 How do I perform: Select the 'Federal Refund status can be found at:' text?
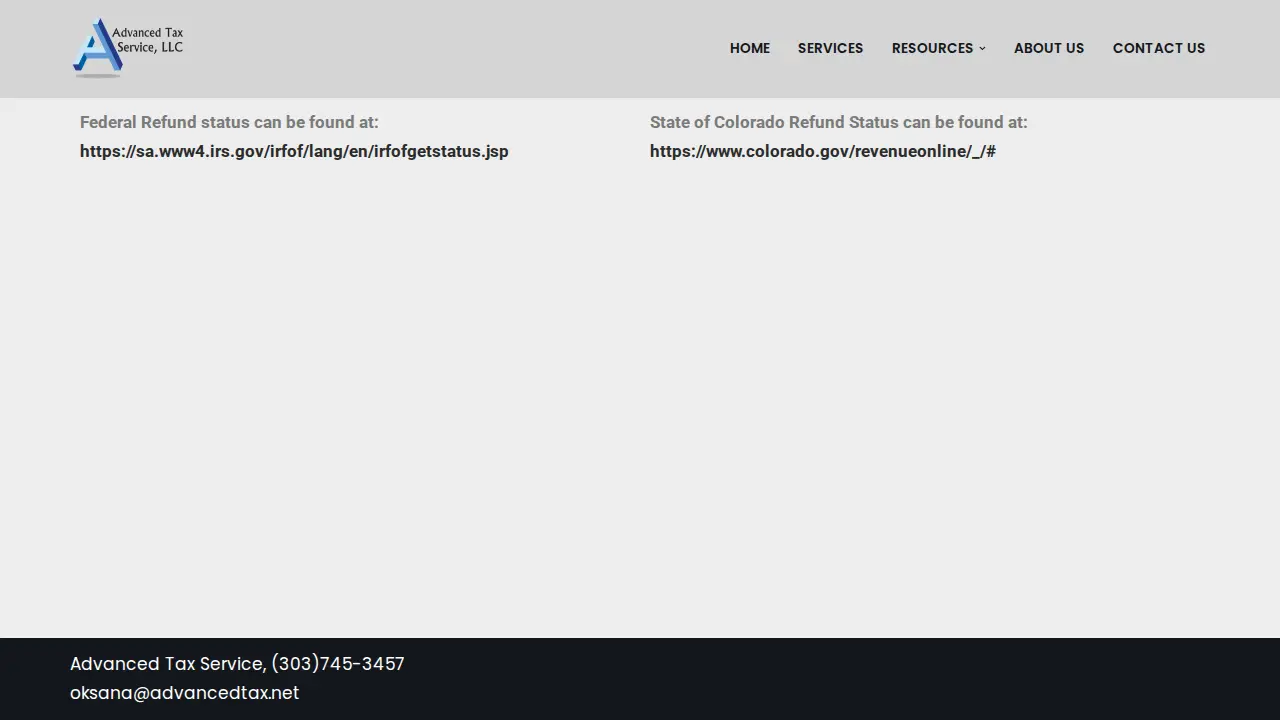(x=229, y=122)
